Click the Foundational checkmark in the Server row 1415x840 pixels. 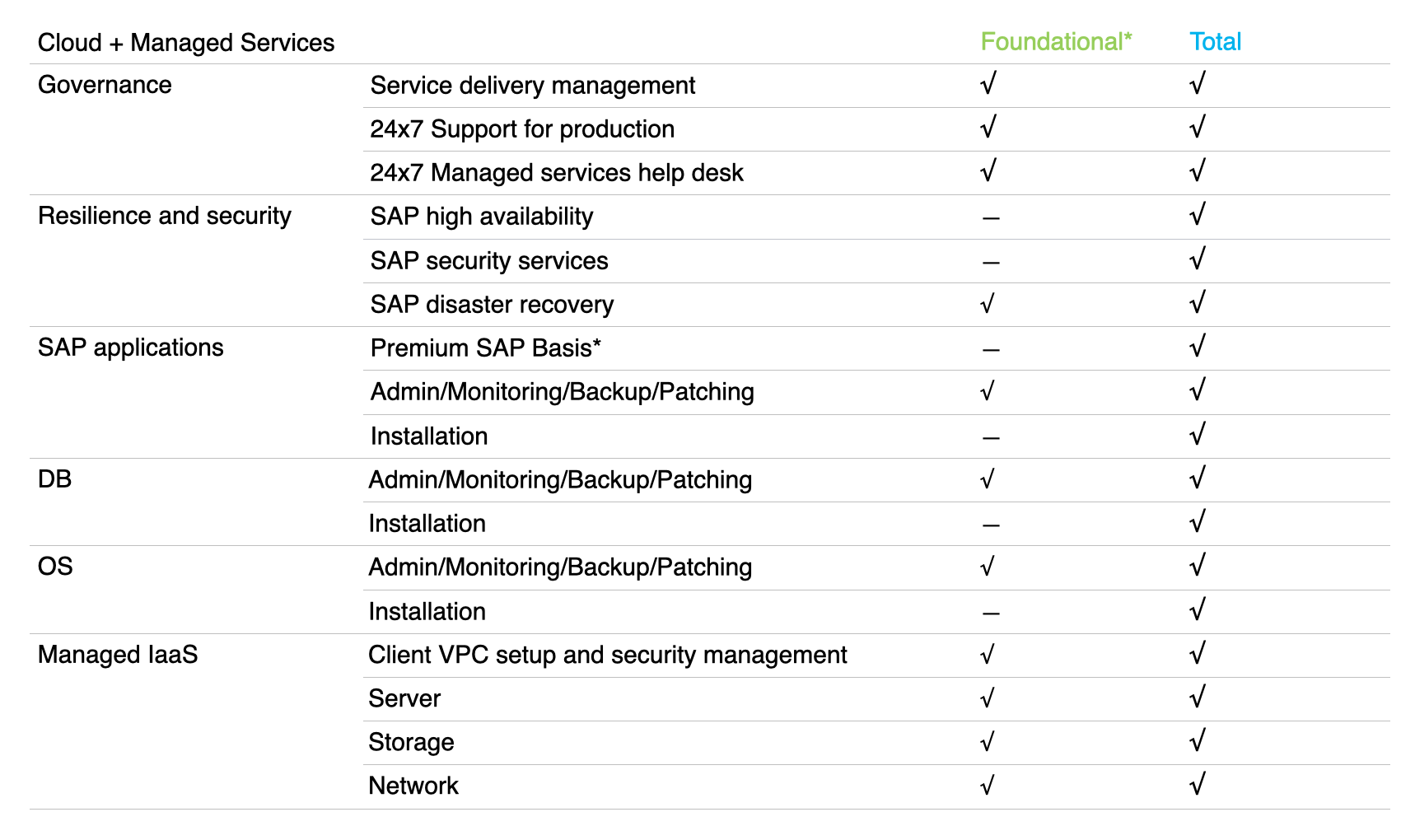coord(988,698)
